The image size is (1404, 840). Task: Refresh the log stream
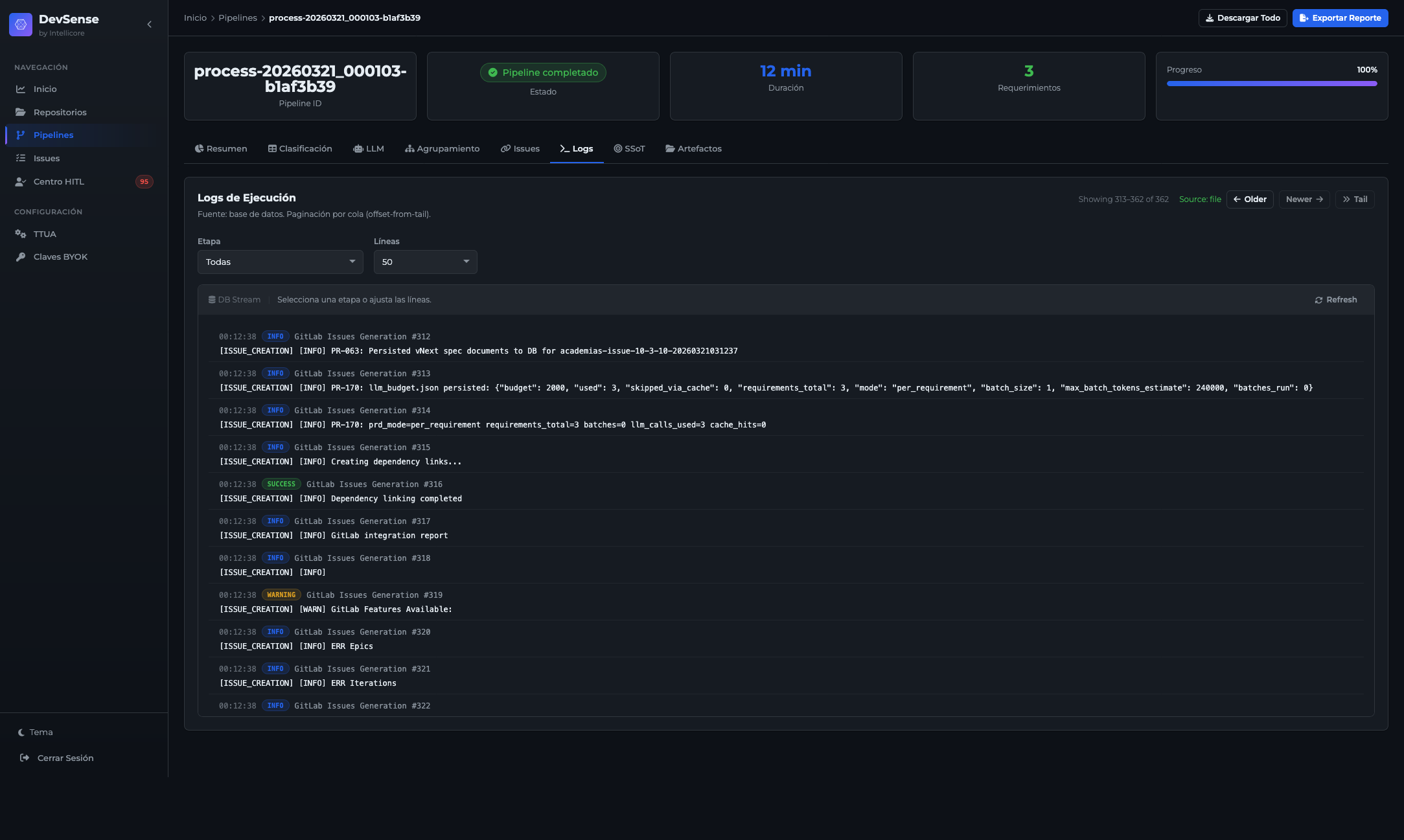coord(1335,300)
